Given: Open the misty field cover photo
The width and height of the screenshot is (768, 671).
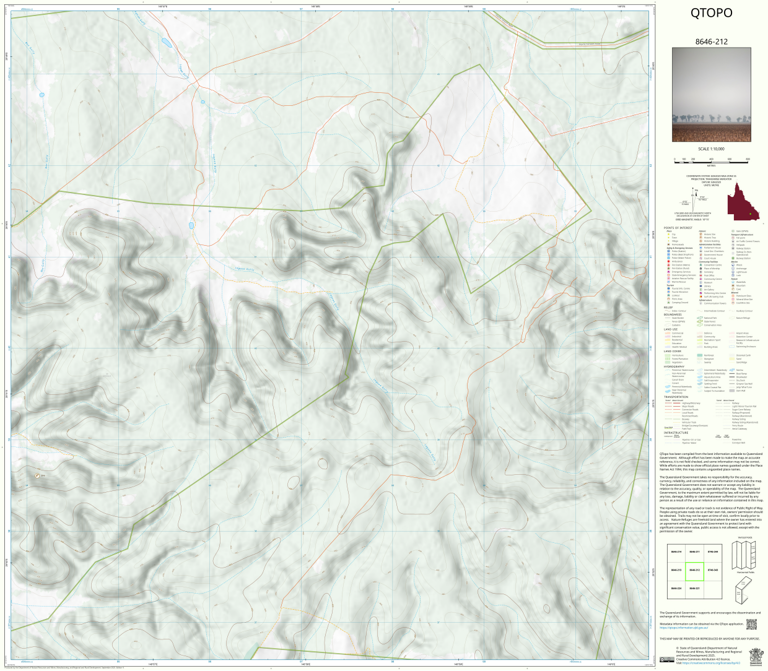Looking at the screenshot, I should pos(711,95).
